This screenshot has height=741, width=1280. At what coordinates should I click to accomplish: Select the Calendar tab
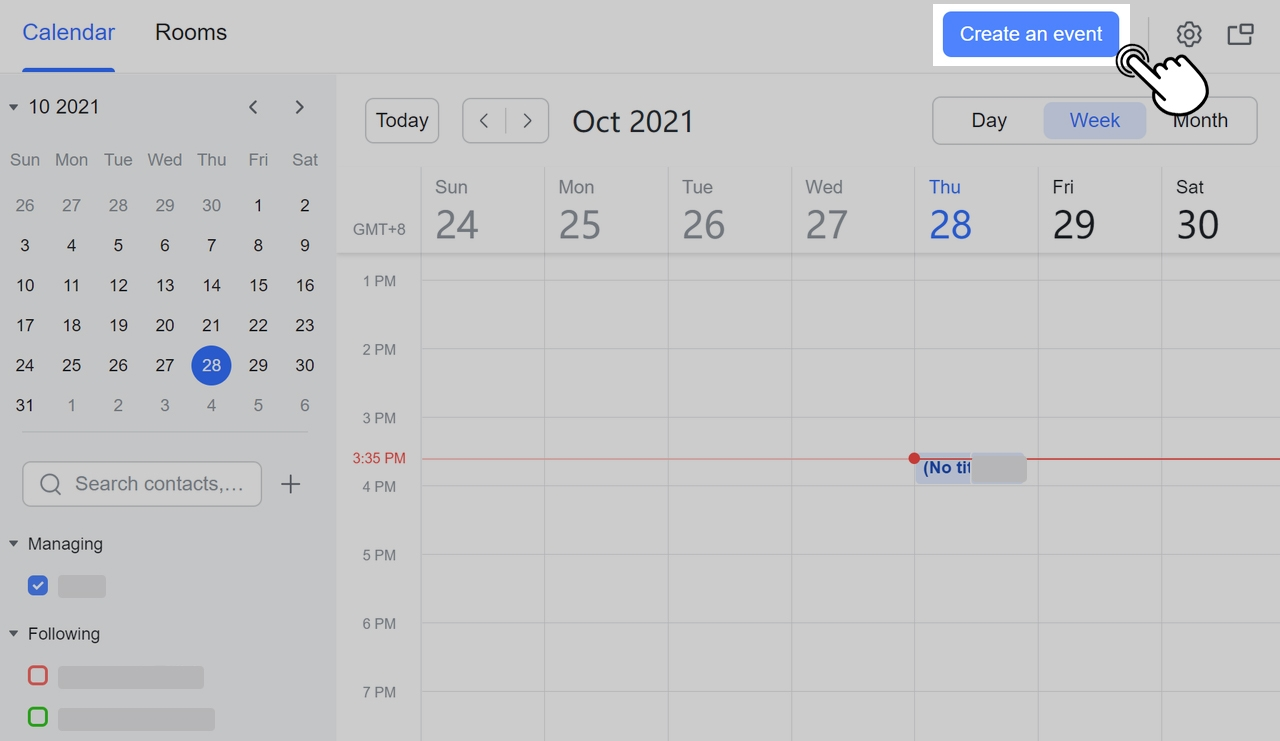click(x=68, y=31)
